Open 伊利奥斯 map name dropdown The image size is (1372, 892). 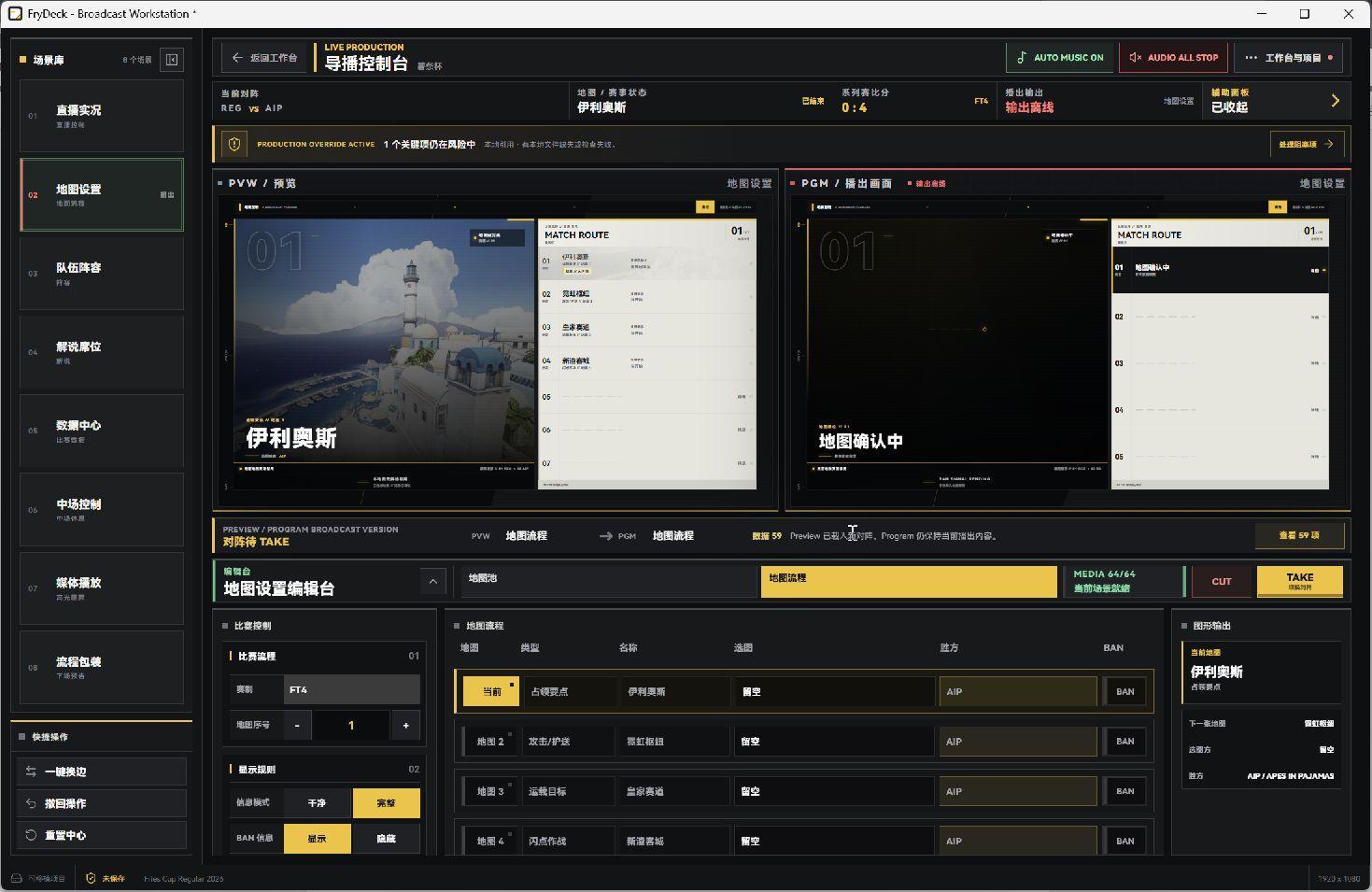pos(674,692)
